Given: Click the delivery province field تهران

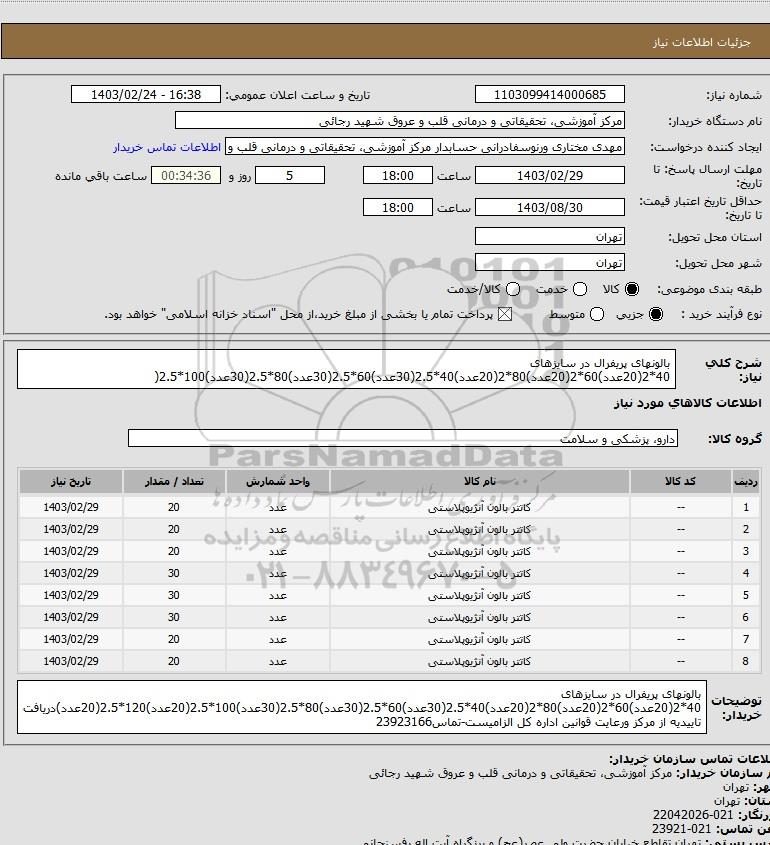Looking at the screenshot, I should [x=550, y=237].
